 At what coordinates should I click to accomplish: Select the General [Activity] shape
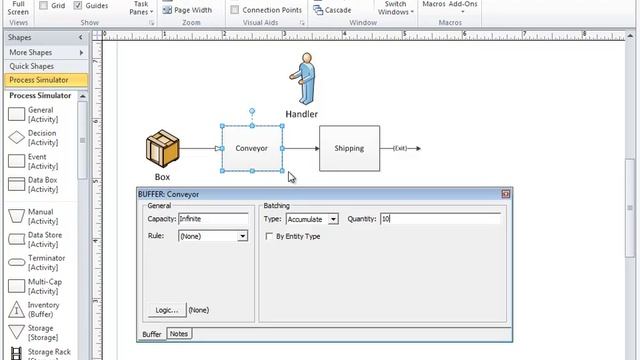click(x=33, y=115)
